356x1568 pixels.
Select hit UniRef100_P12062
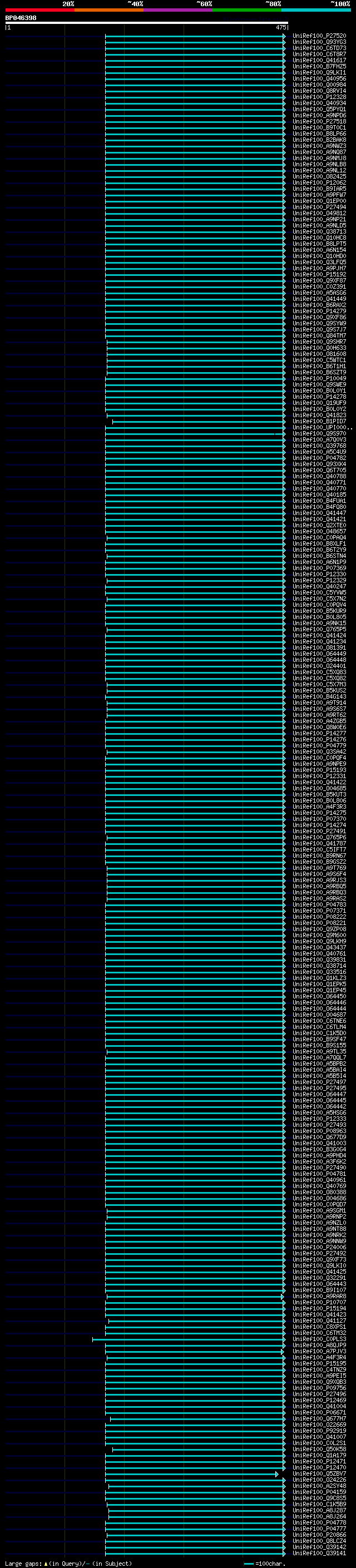(x=319, y=182)
